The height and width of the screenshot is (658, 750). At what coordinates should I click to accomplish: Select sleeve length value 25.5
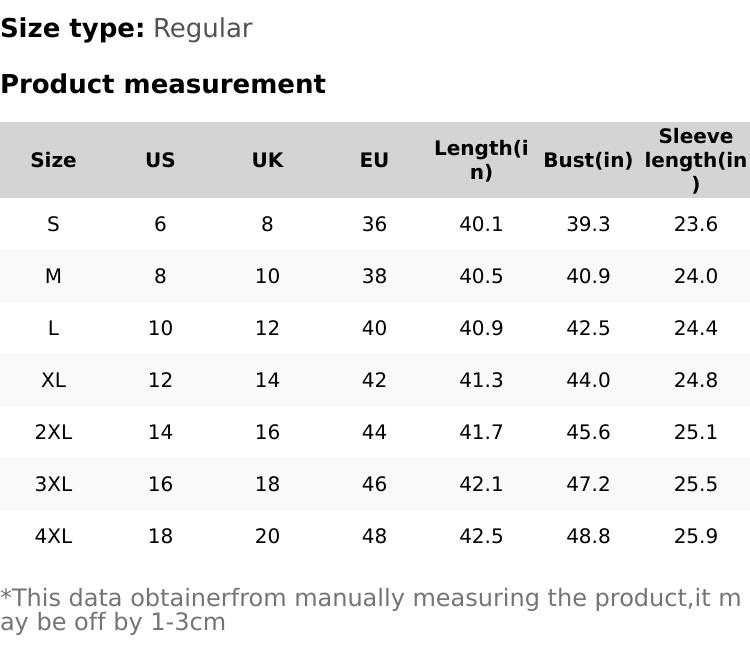[695, 484]
